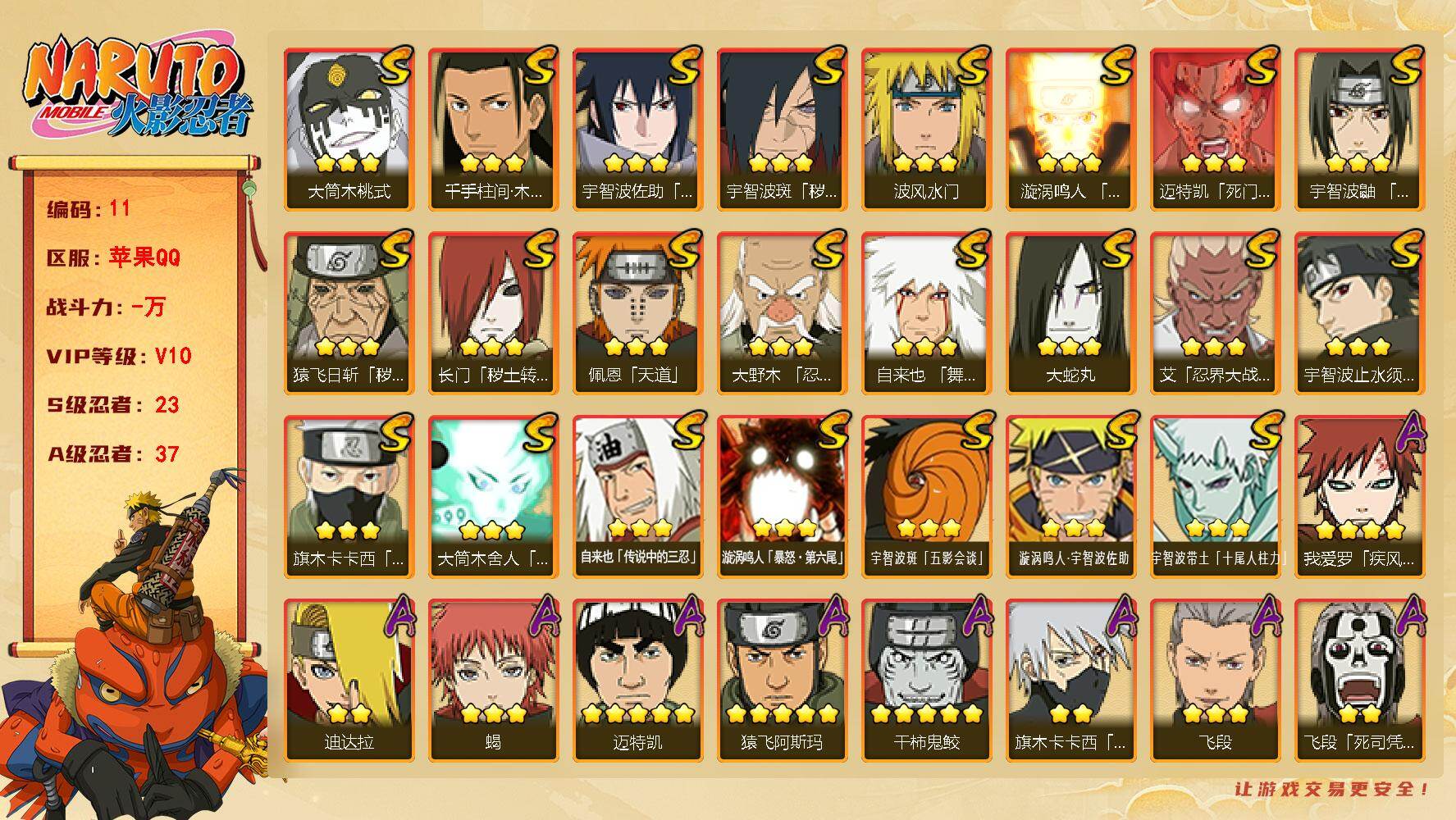Select the 自来也「传说中的三忍」 card
The height and width of the screenshot is (820, 1456).
pyautogui.click(x=638, y=497)
